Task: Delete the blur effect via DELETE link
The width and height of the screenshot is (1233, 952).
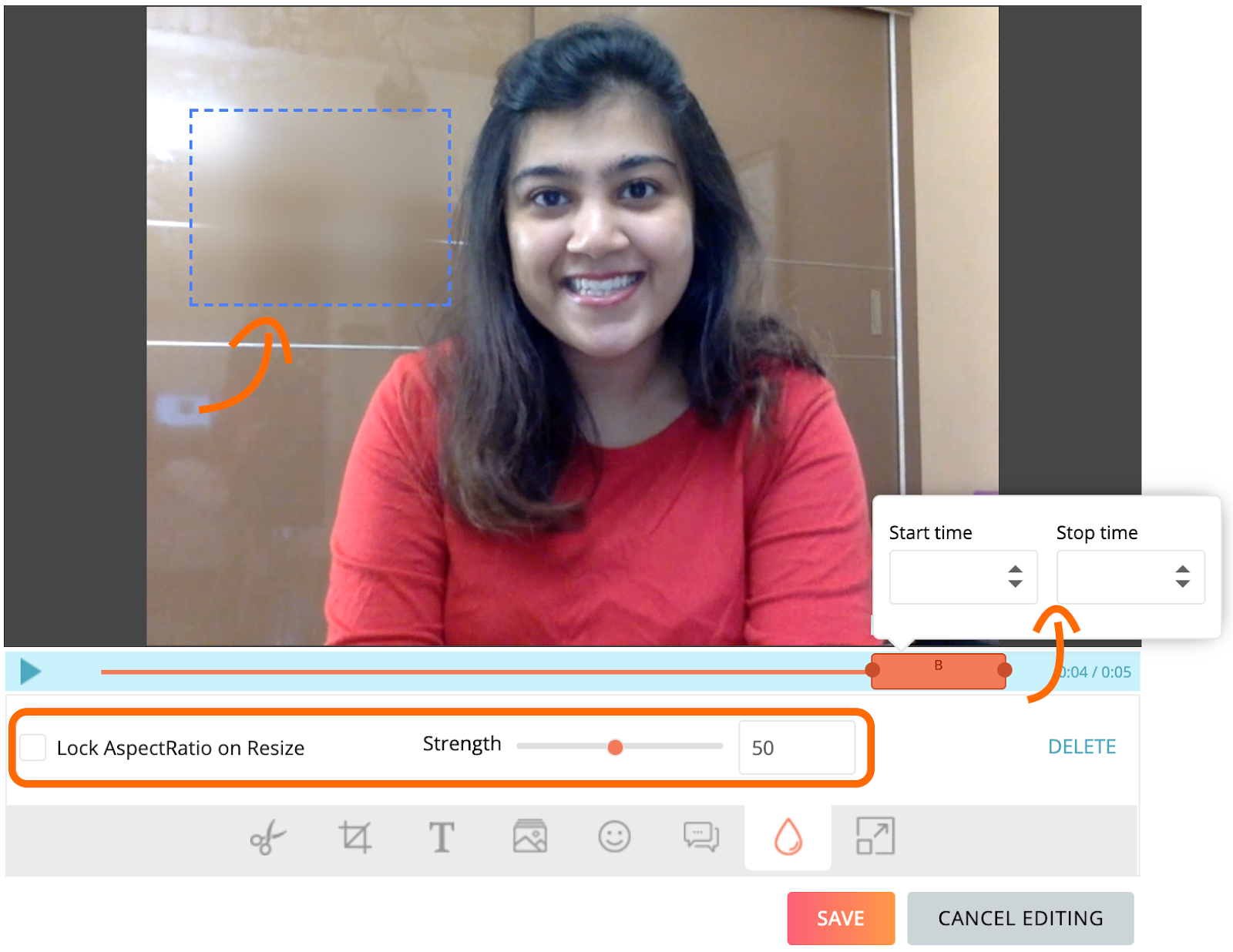Action: (1081, 746)
